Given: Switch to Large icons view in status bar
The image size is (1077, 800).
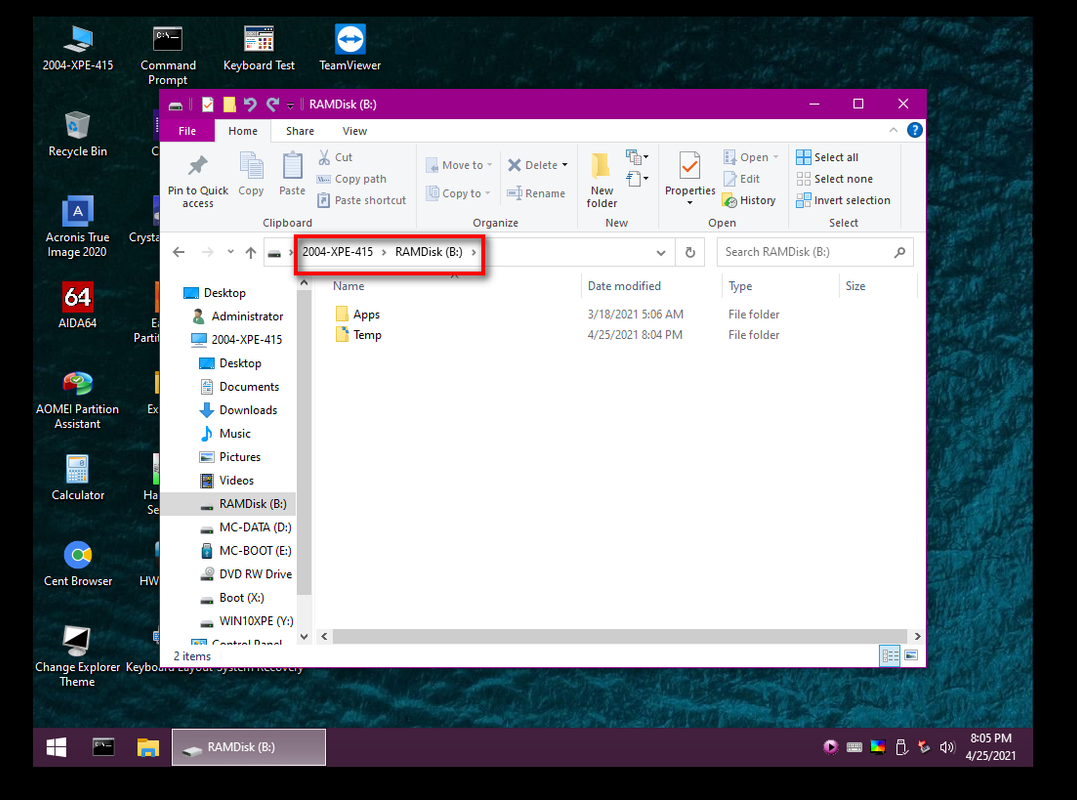Looking at the screenshot, I should [x=911, y=656].
